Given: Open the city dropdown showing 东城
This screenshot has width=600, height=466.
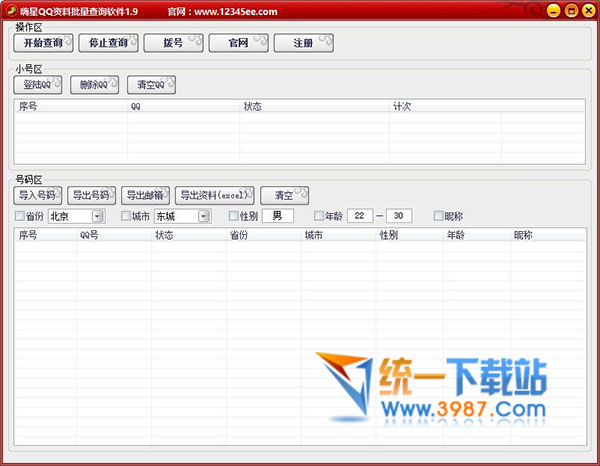Looking at the screenshot, I should point(183,216).
